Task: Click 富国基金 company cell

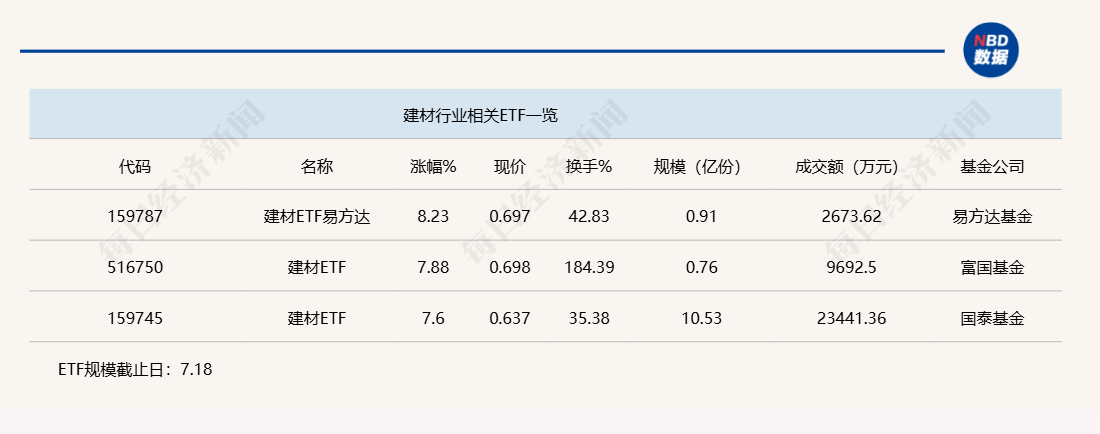Action: 993,268
